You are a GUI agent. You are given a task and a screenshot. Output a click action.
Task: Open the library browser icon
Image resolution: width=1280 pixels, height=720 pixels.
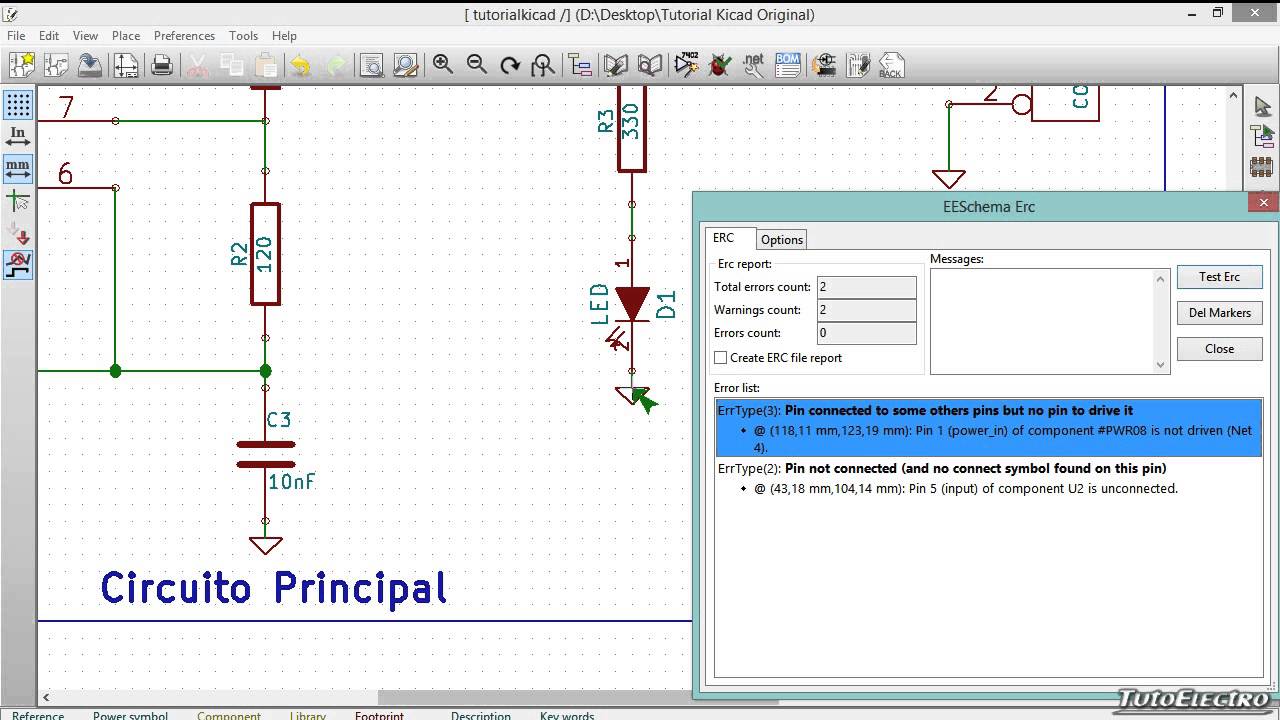(x=650, y=65)
